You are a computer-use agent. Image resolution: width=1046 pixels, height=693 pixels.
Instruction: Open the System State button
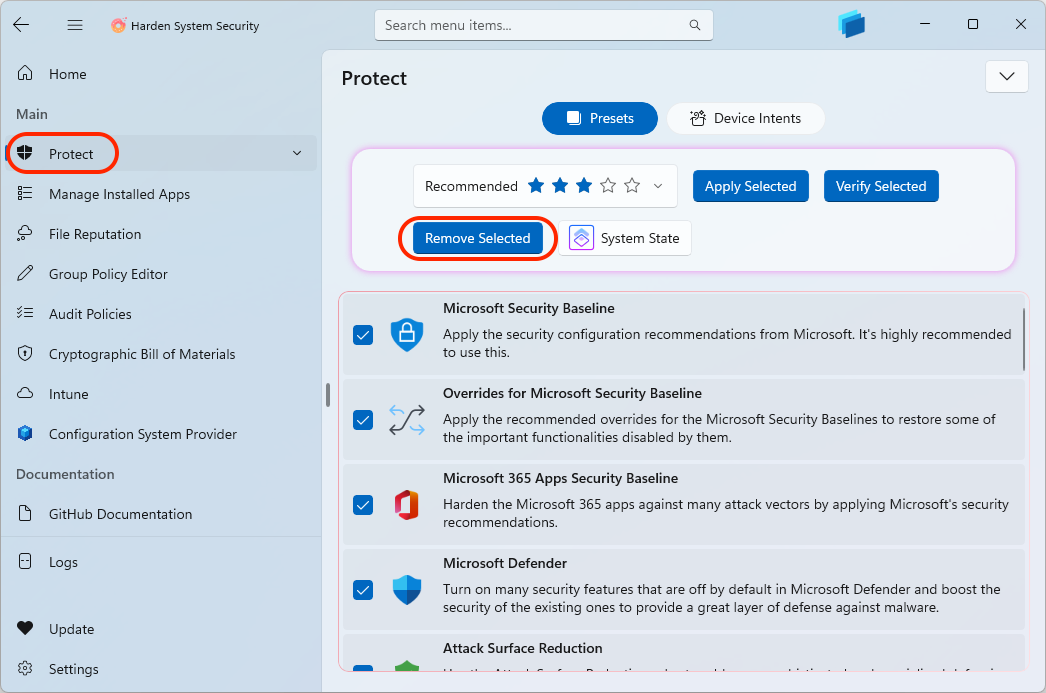pyautogui.click(x=624, y=238)
